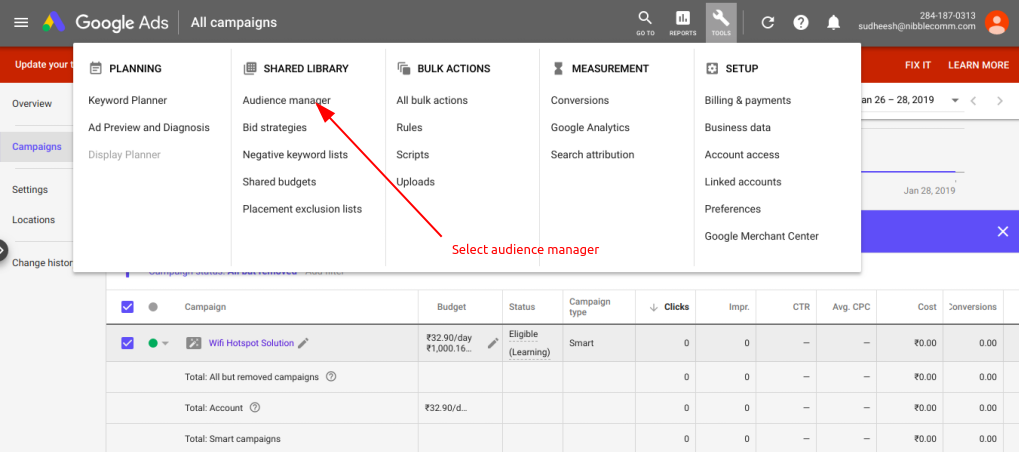Image resolution: width=1019 pixels, height=452 pixels.
Task: Toggle Wifi Hotspot Solution row checkbox
Action: tap(127, 343)
